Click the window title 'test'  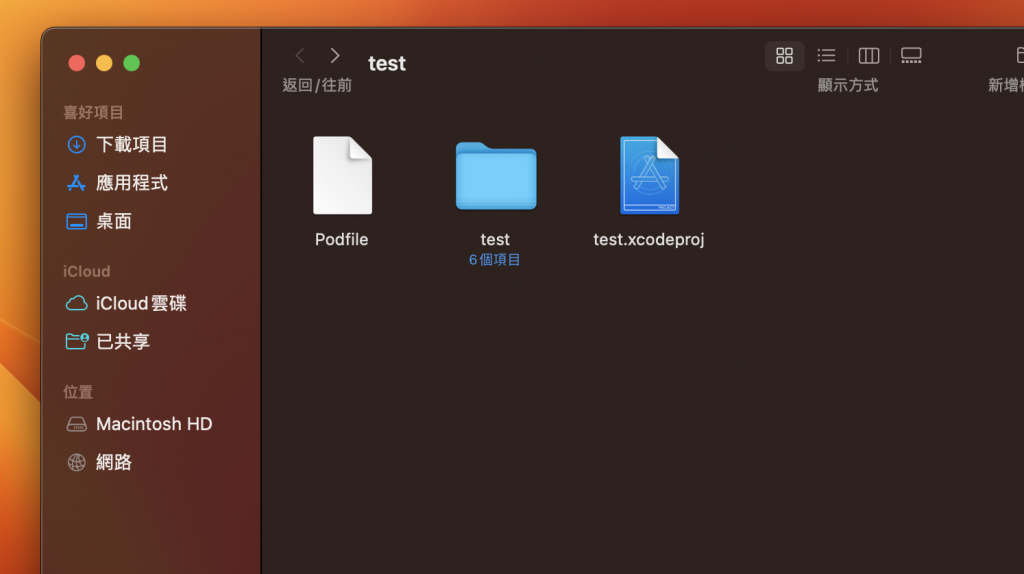387,63
